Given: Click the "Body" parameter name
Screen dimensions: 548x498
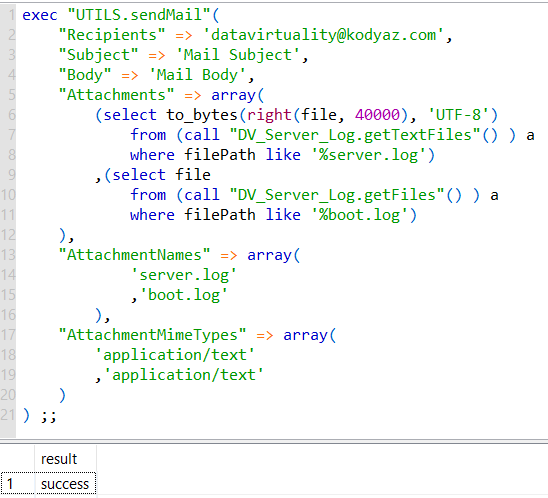Looking at the screenshot, I should pos(85,75).
